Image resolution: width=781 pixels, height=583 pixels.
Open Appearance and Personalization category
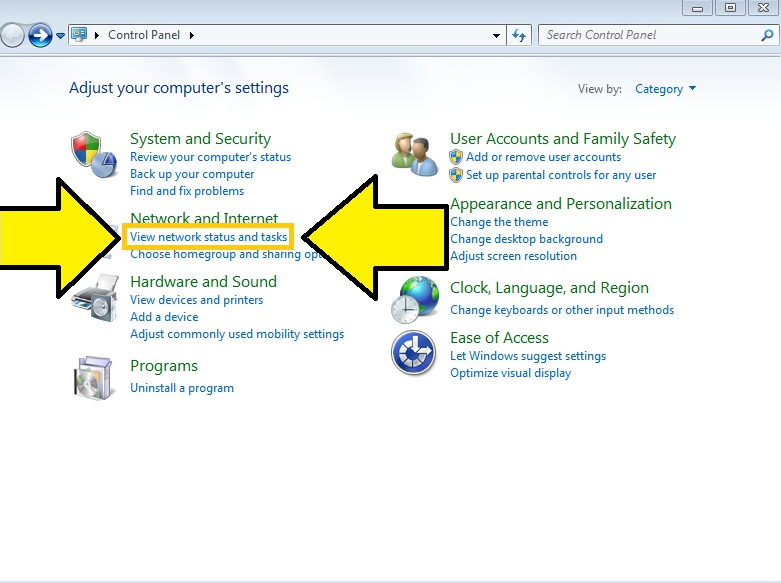(561, 204)
